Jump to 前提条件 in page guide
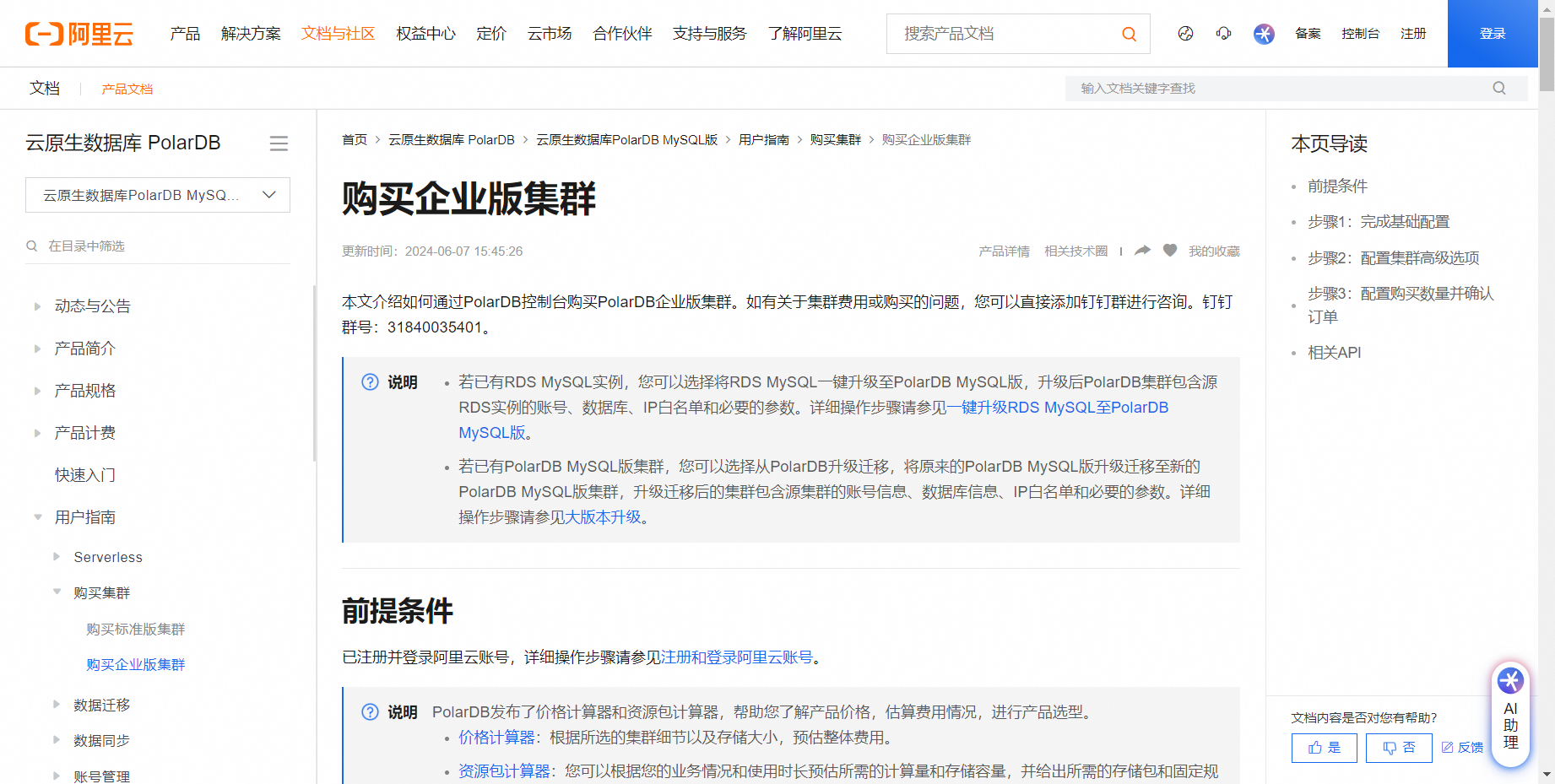This screenshot has width=1555, height=784. click(1338, 187)
